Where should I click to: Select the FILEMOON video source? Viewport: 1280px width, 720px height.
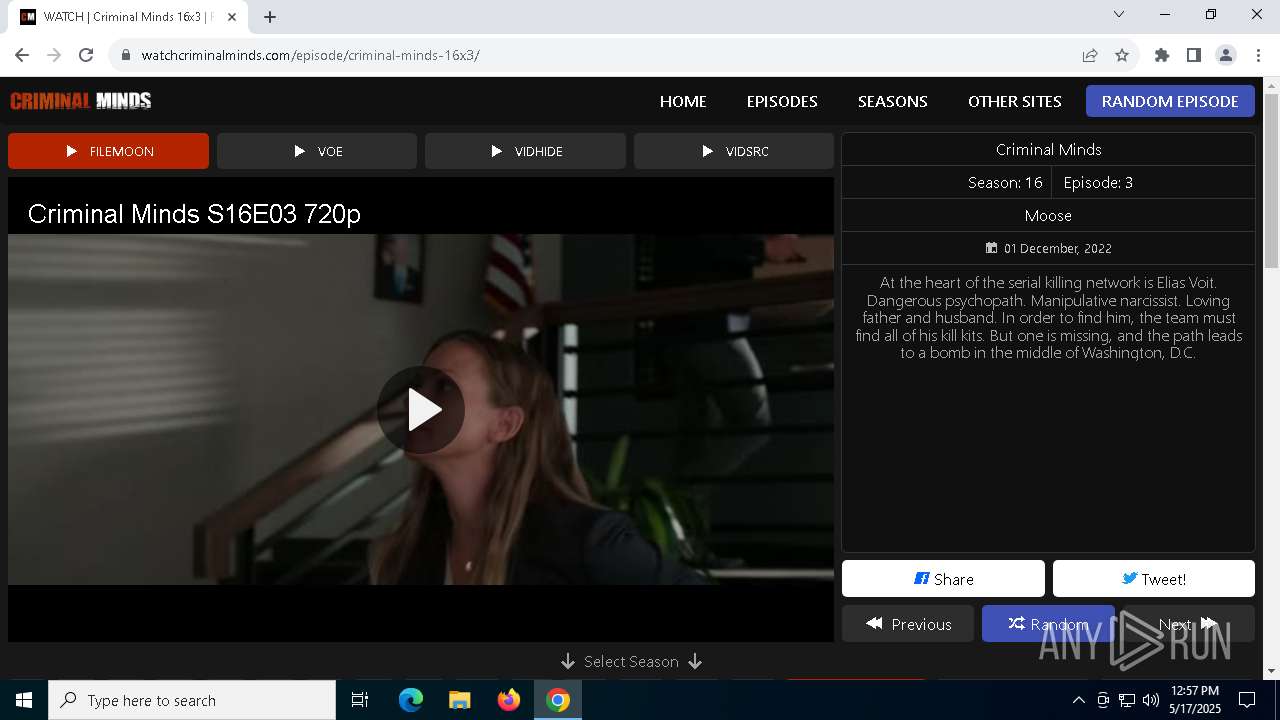[x=108, y=151]
